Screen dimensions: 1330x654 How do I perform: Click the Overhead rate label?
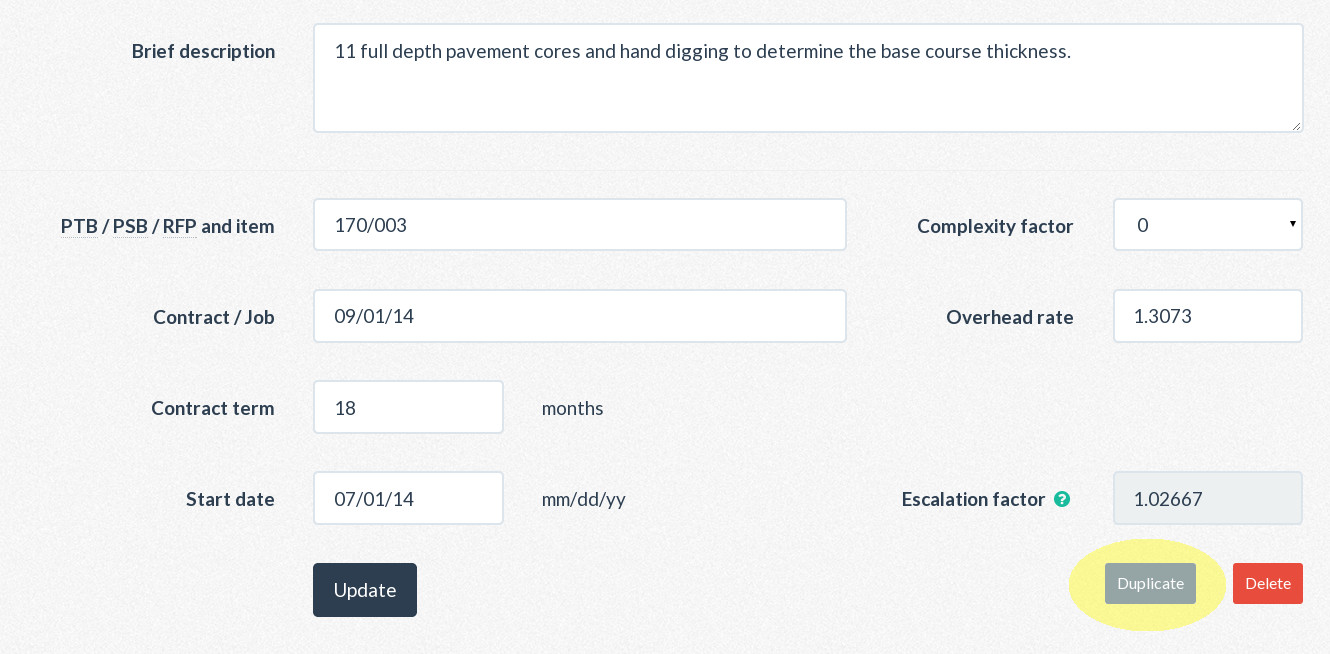(x=1009, y=317)
